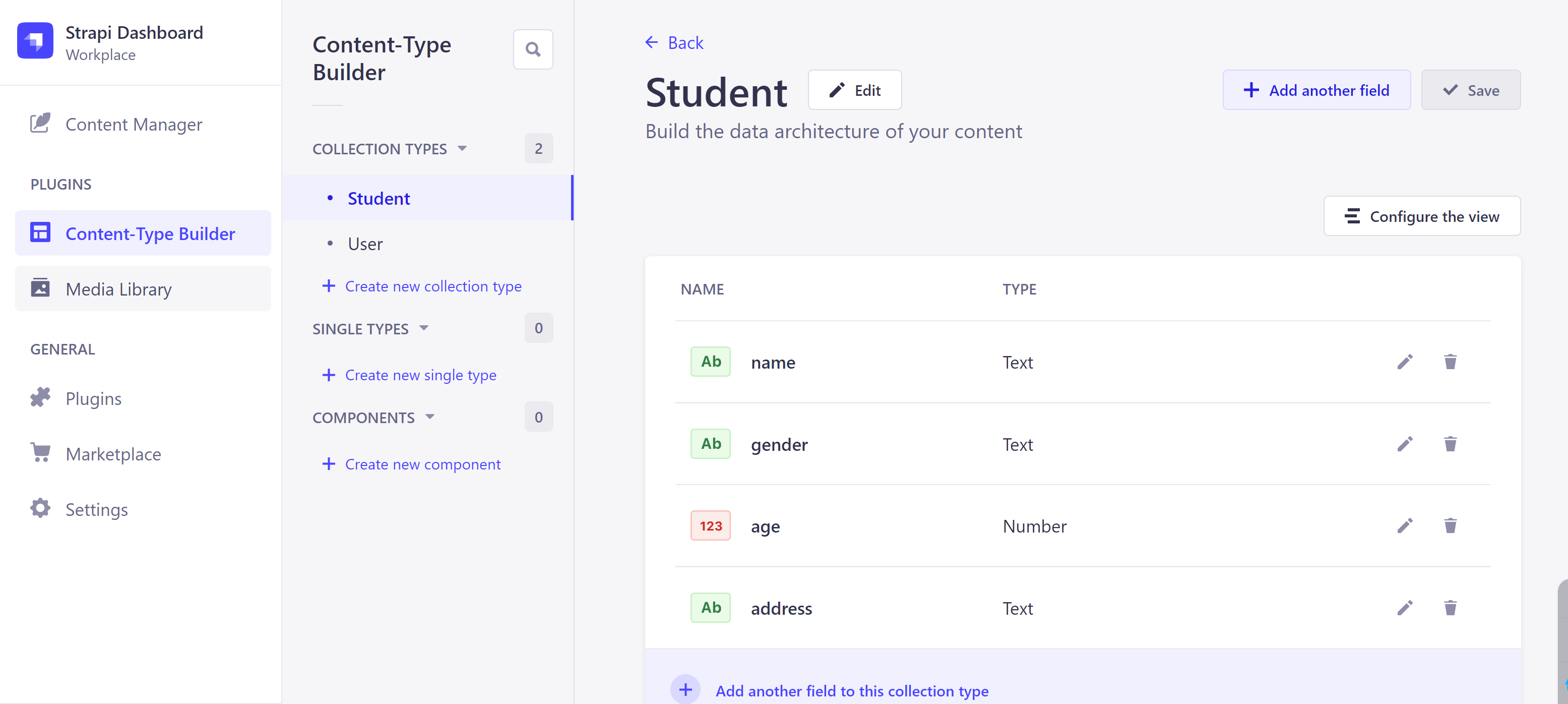Click plus icon to add field at bottom
This screenshot has height=704, width=1568.
pos(685,690)
